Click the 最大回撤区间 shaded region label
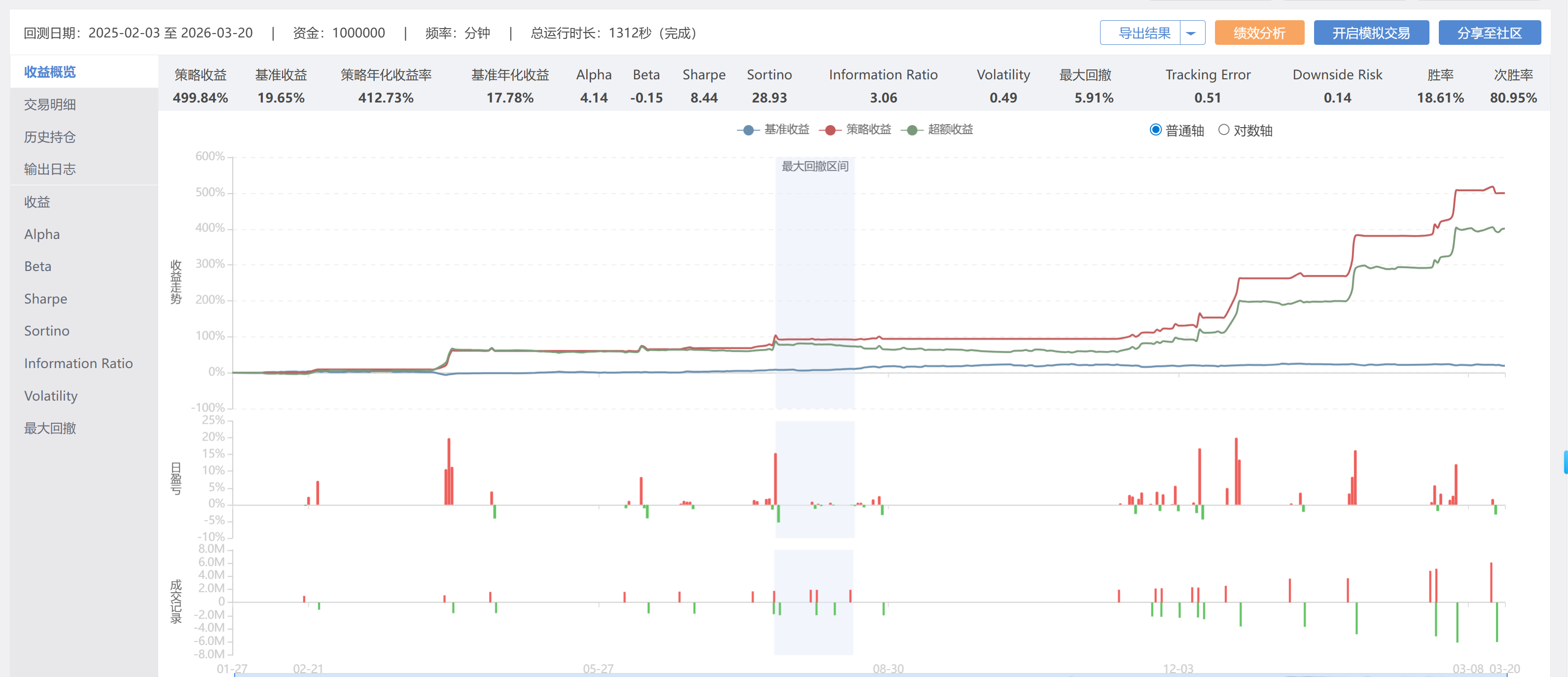Viewport: 1568px width, 677px height. point(815,166)
